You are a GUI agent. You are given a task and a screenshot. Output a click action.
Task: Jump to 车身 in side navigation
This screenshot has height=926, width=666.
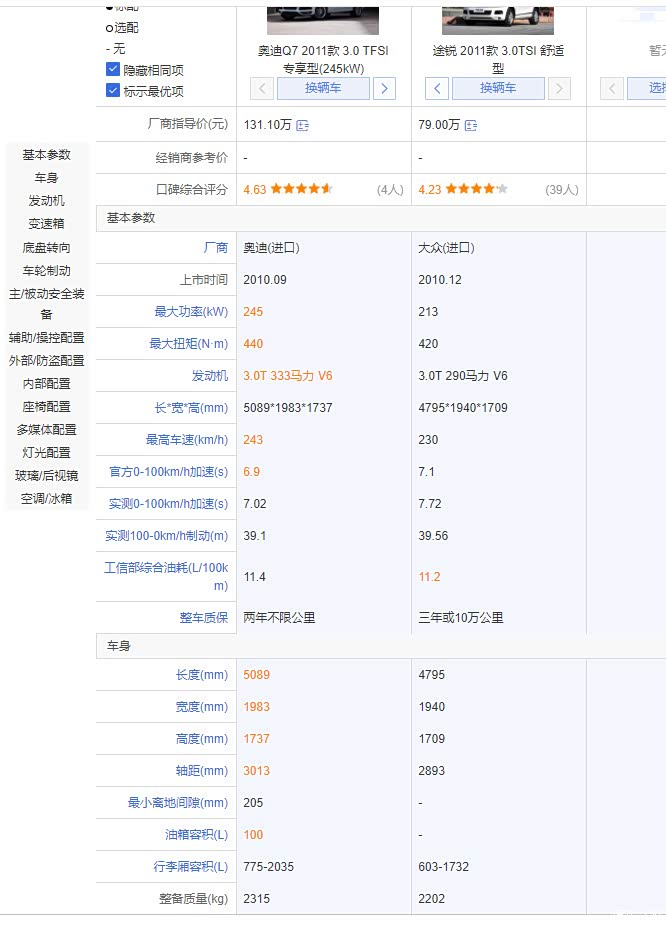coord(47,178)
